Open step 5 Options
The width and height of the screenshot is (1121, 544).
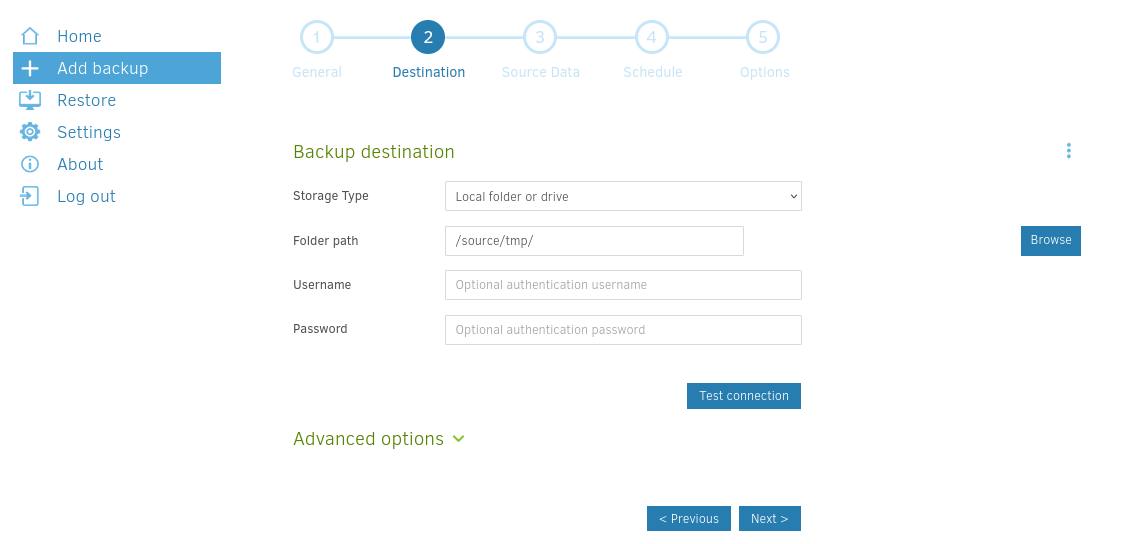pyautogui.click(x=763, y=38)
